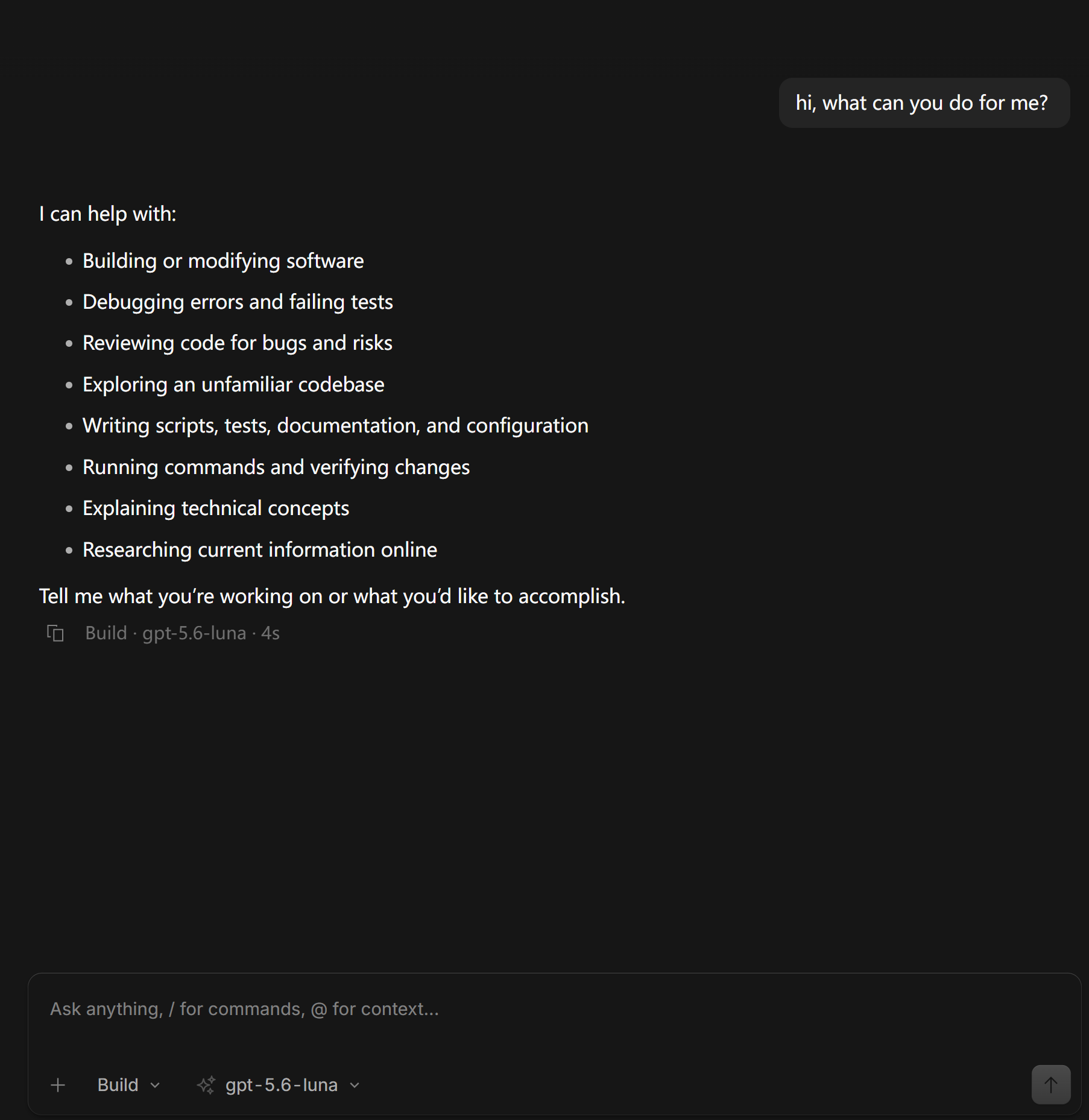Click the "Writing scripts, tests, documentation" bullet

pos(335,426)
